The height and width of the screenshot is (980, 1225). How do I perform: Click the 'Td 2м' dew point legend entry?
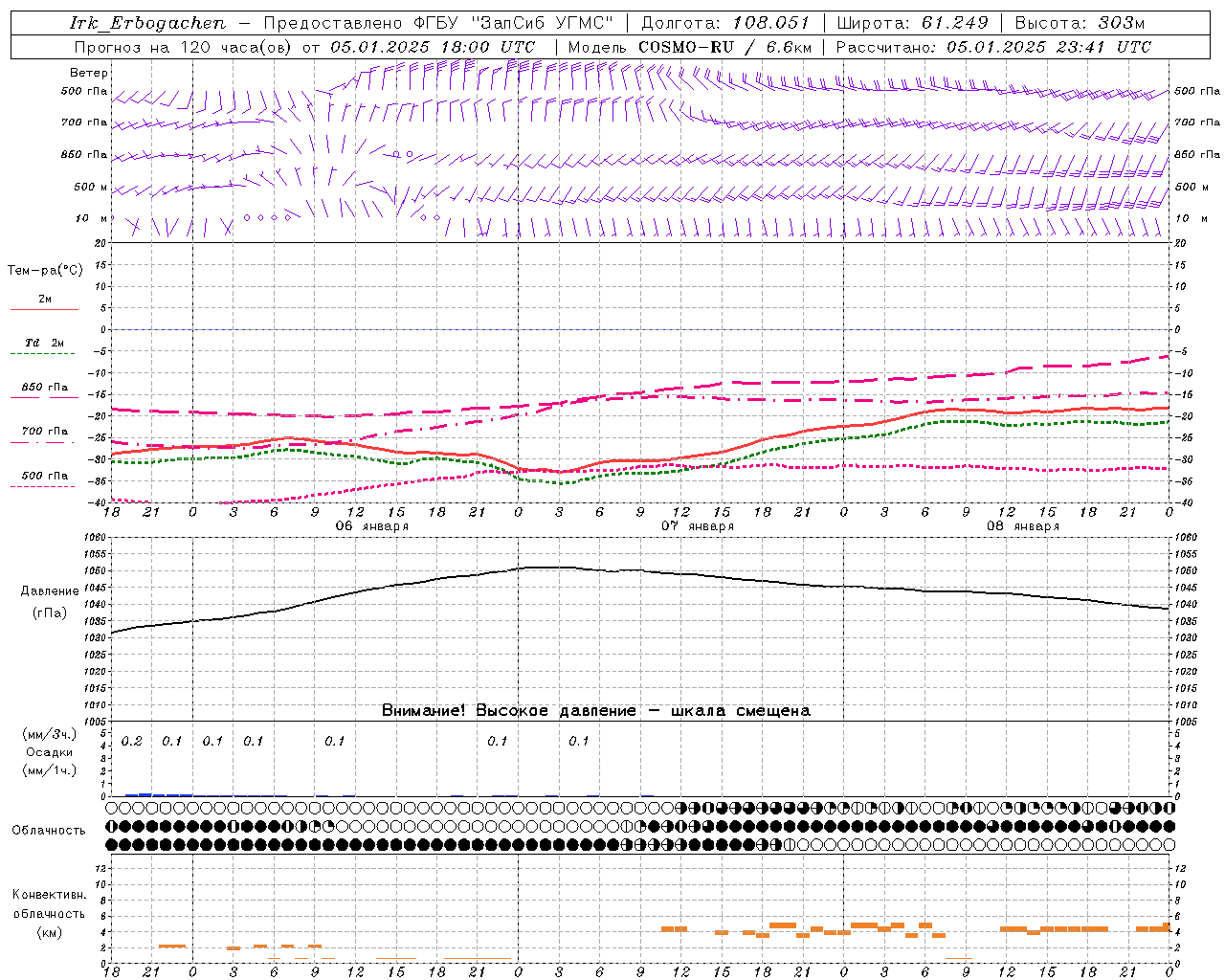[45, 343]
